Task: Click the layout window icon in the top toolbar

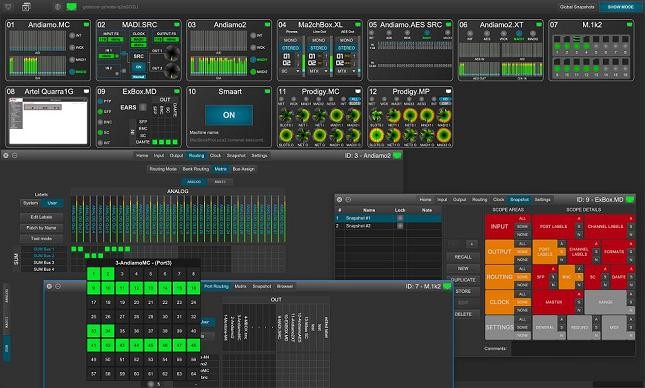Action: click(x=26, y=7)
